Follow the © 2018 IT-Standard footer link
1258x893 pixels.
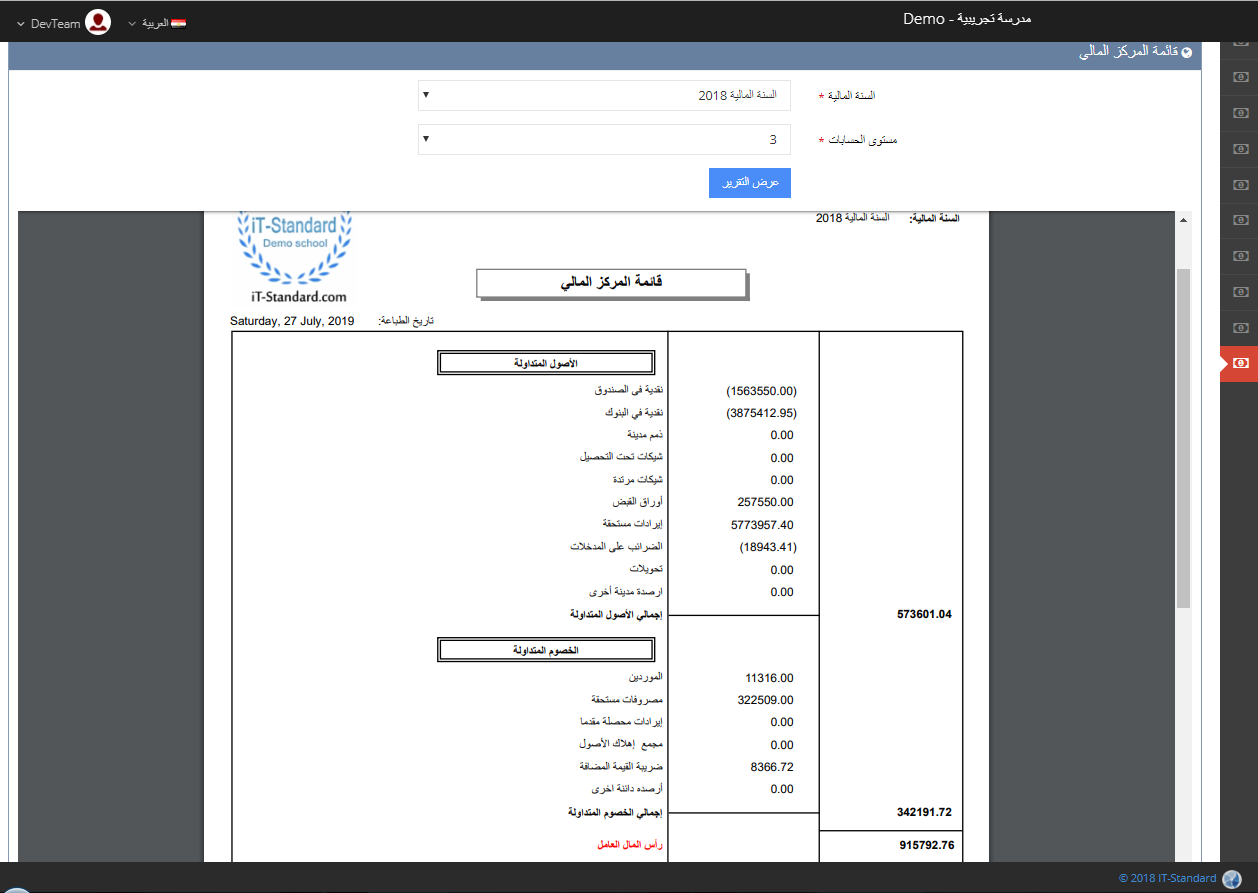[1167, 878]
